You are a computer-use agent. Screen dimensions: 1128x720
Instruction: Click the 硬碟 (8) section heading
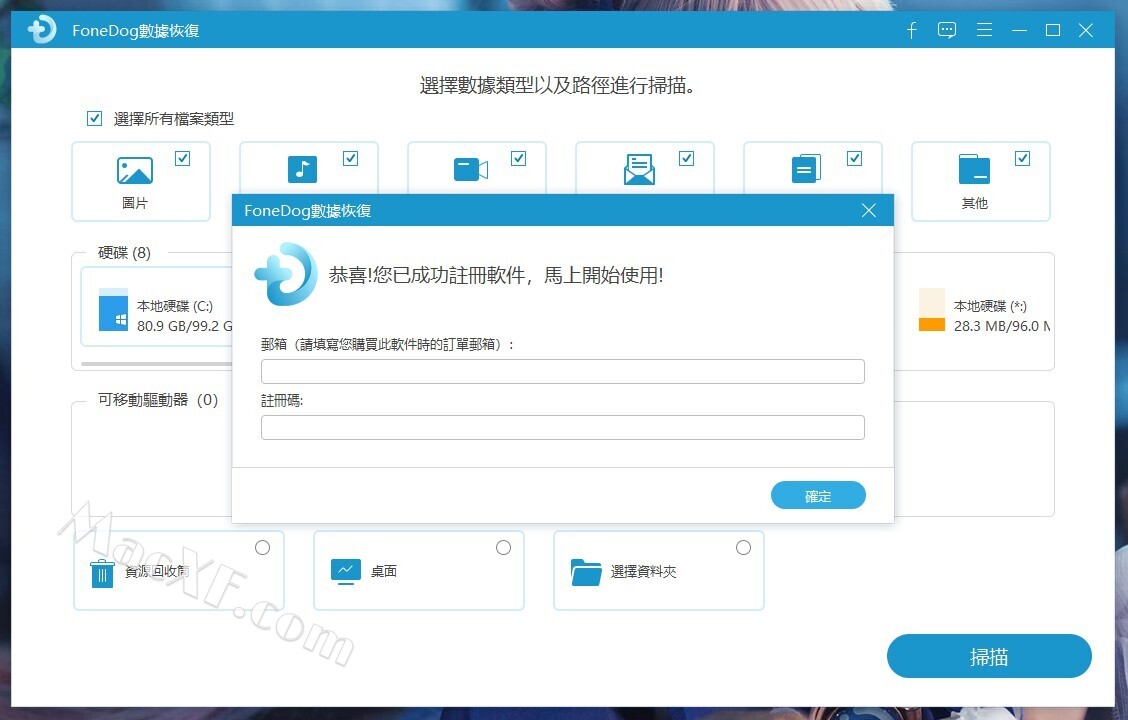124,252
